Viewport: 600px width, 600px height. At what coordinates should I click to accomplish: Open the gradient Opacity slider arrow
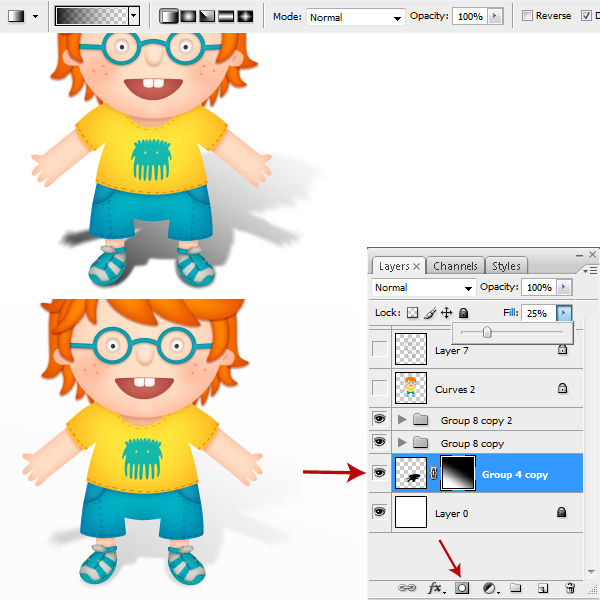(x=495, y=16)
